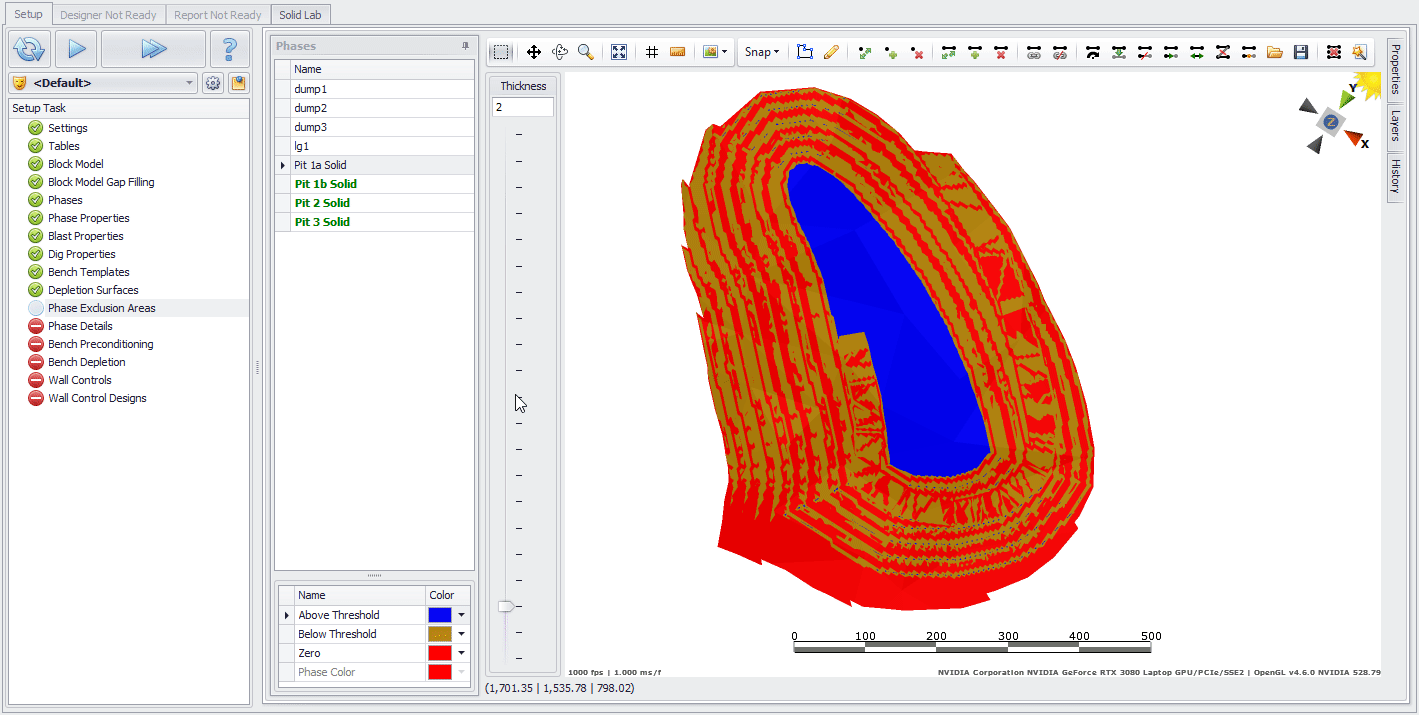Select Pit 2 Solid phase row
The height and width of the screenshot is (715, 1419).
322,203
